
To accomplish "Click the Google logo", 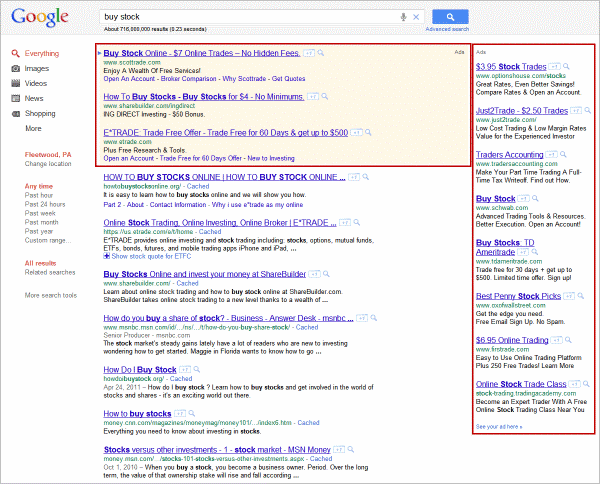I will coord(40,17).
